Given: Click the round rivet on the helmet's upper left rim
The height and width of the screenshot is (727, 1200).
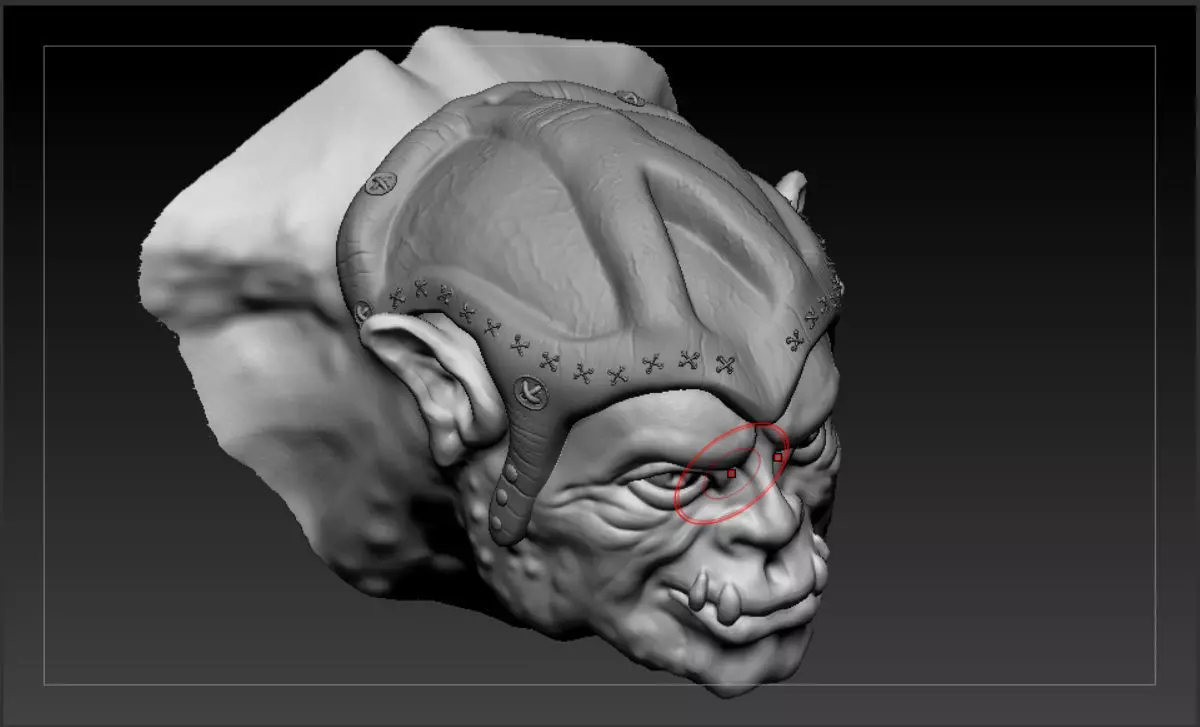Looking at the screenshot, I should (380, 184).
